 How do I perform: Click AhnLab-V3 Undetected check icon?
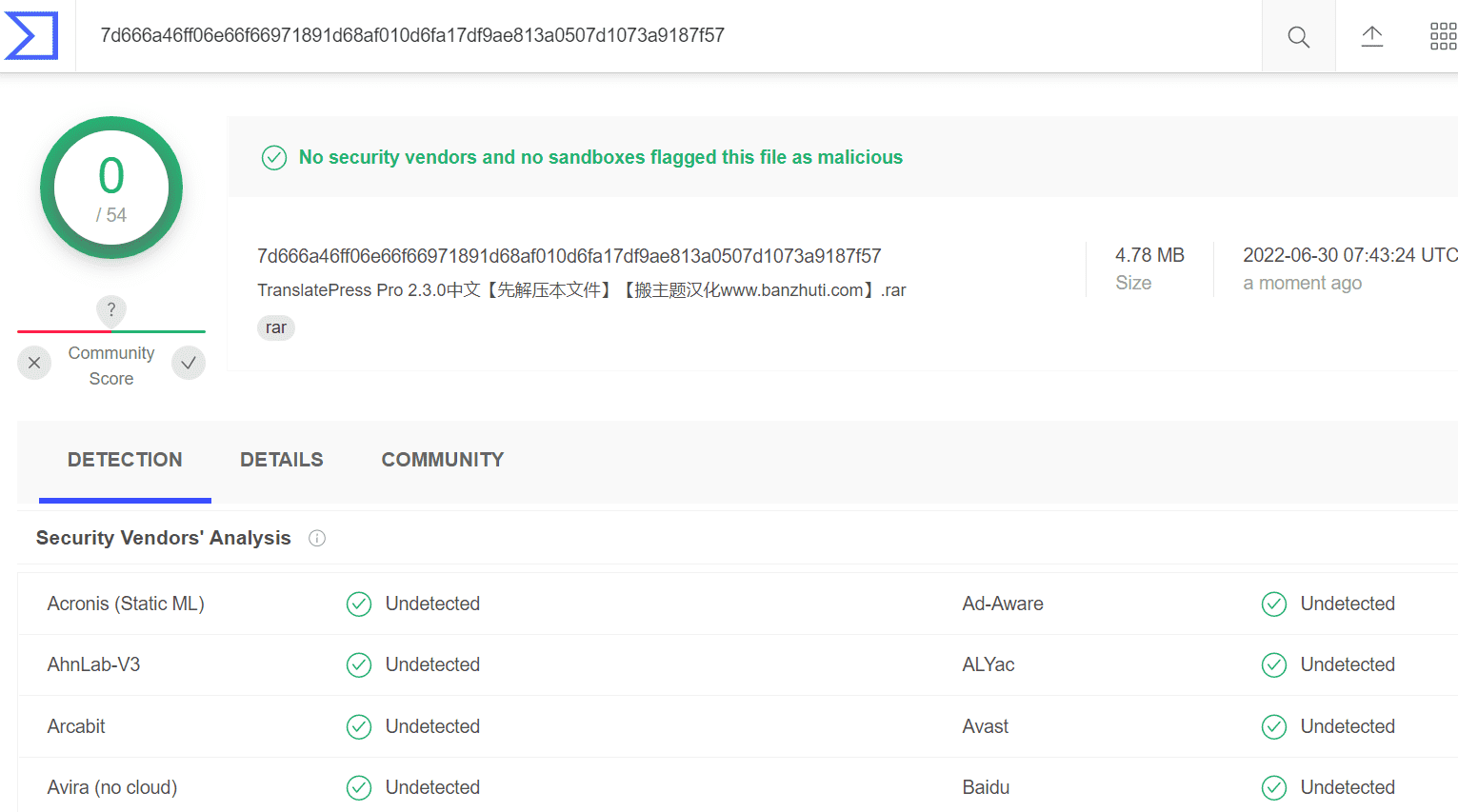pyautogui.click(x=359, y=665)
